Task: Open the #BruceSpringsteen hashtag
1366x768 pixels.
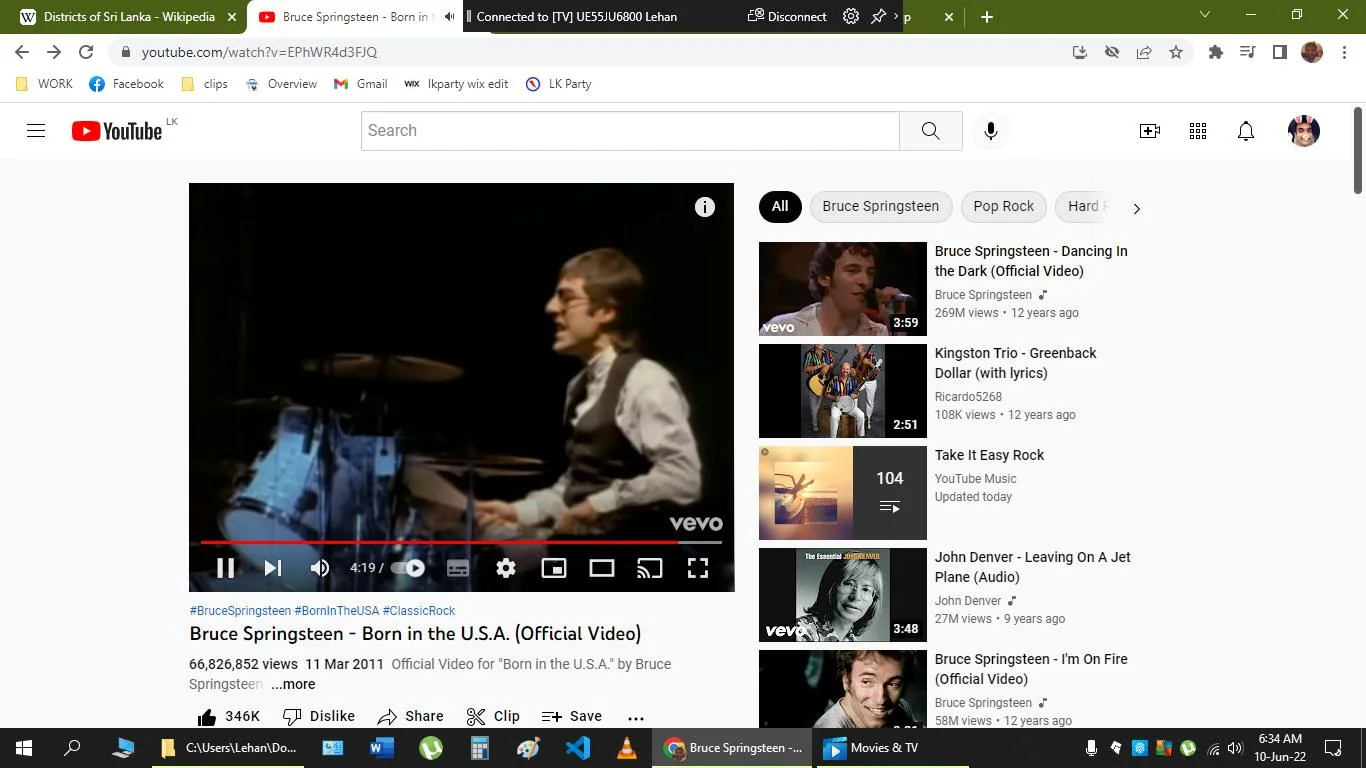Action: point(240,610)
